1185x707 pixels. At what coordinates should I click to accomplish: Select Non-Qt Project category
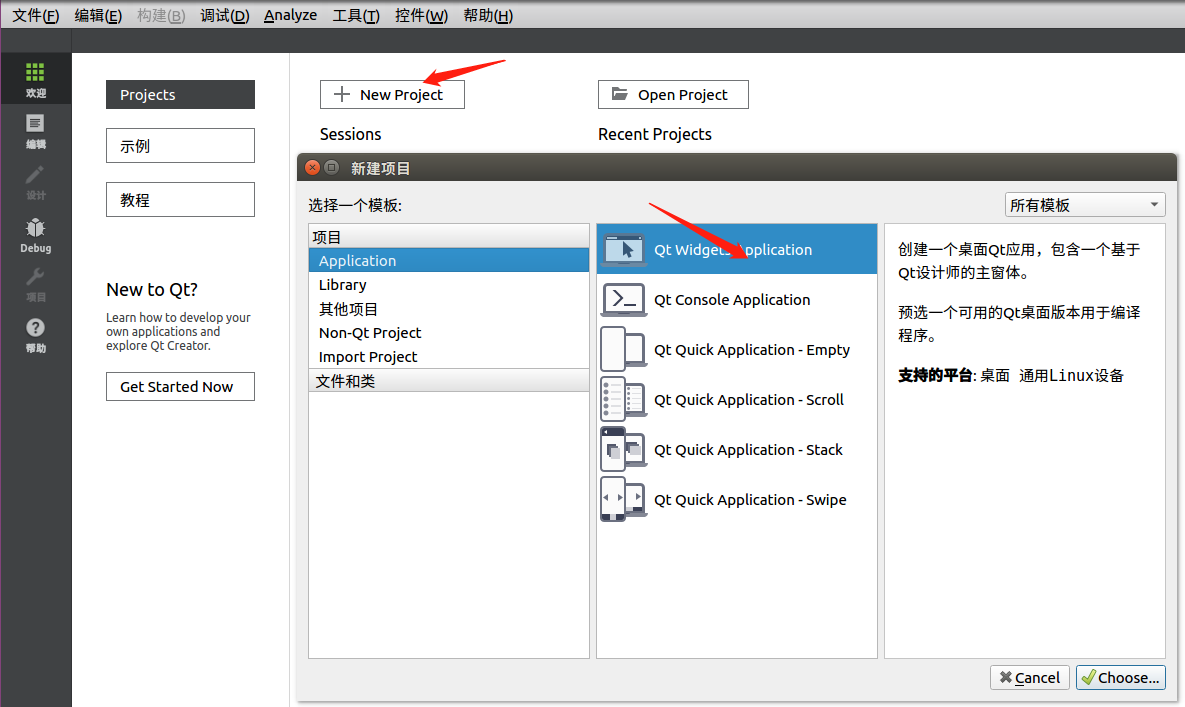coord(449,333)
